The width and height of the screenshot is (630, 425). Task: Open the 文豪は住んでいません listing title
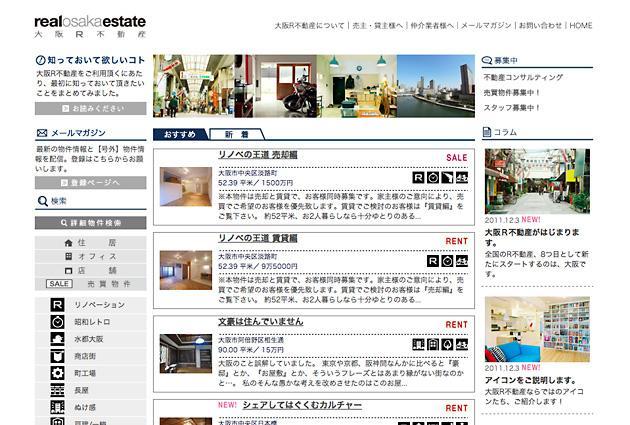[x=261, y=322]
